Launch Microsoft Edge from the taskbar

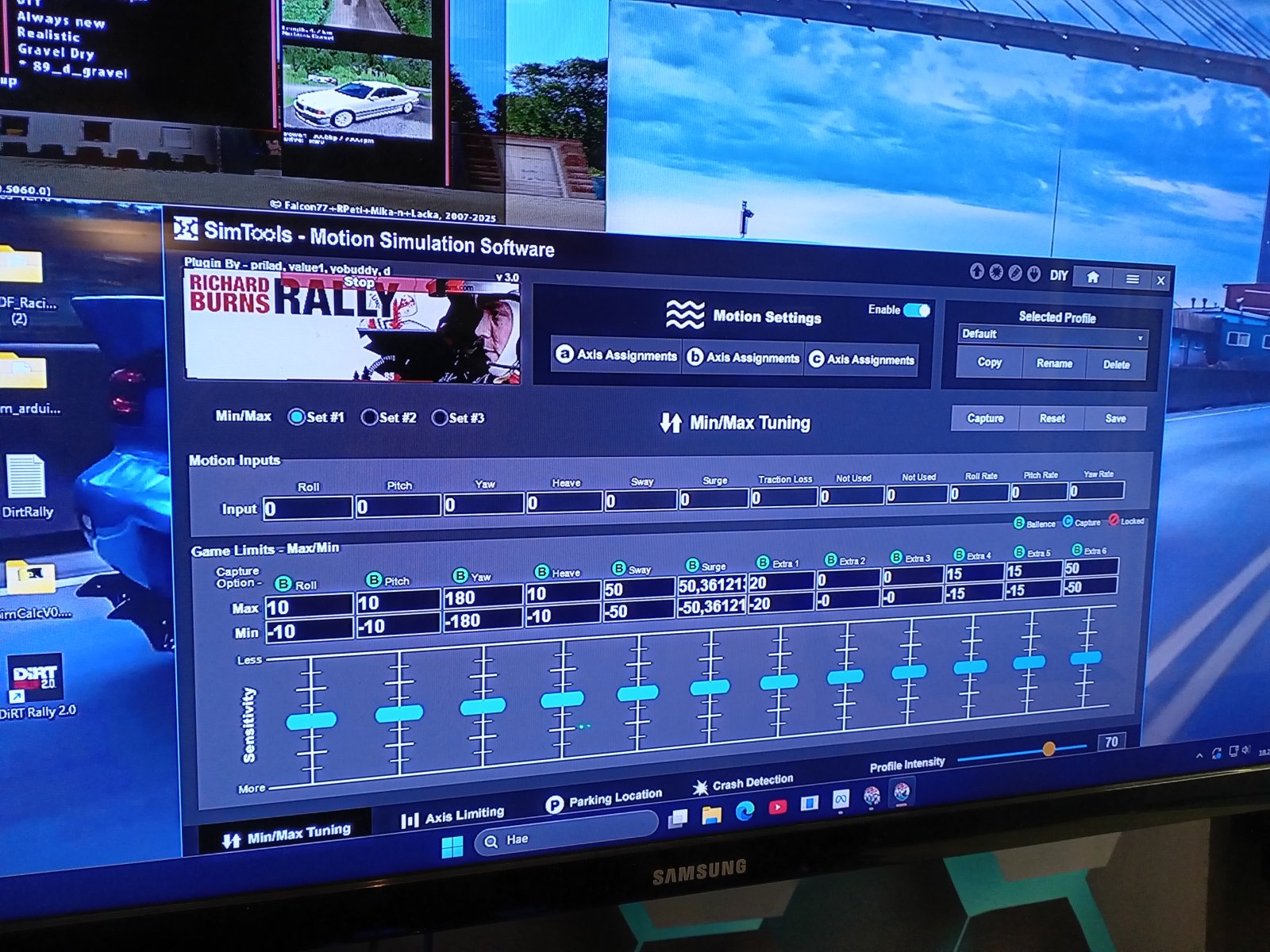745,811
